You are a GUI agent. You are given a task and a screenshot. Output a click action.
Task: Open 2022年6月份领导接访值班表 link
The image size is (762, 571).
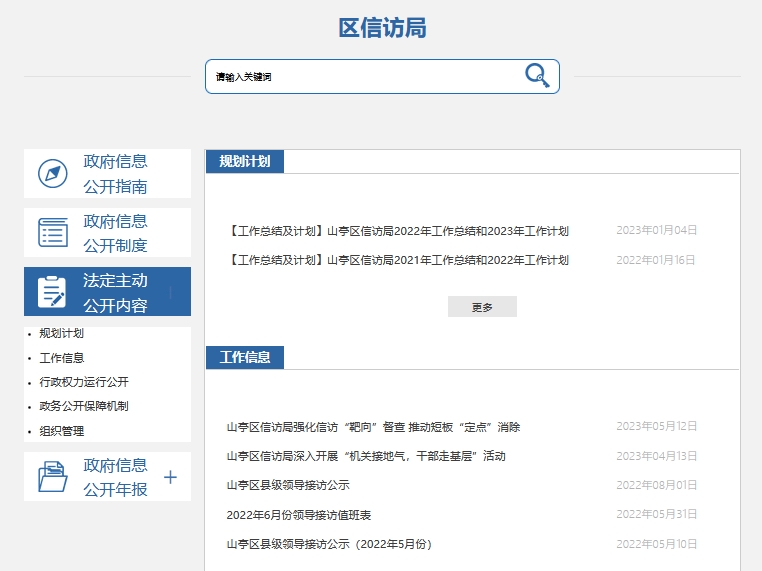coord(298,515)
